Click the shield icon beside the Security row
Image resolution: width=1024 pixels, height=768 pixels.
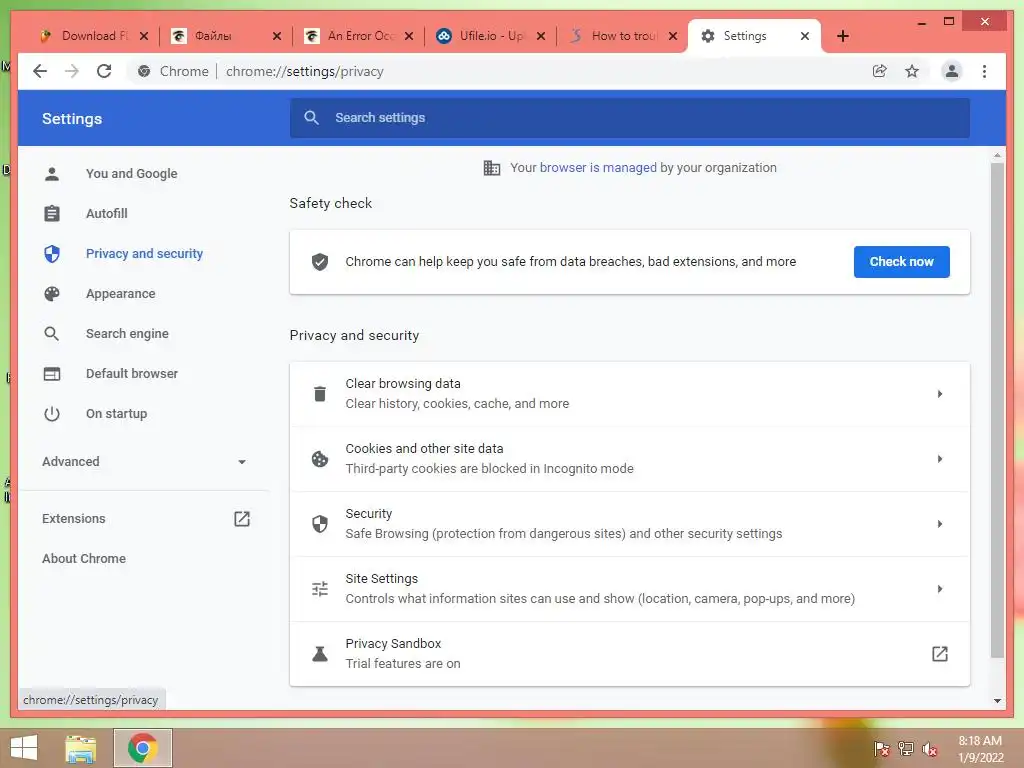[x=320, y=524]
